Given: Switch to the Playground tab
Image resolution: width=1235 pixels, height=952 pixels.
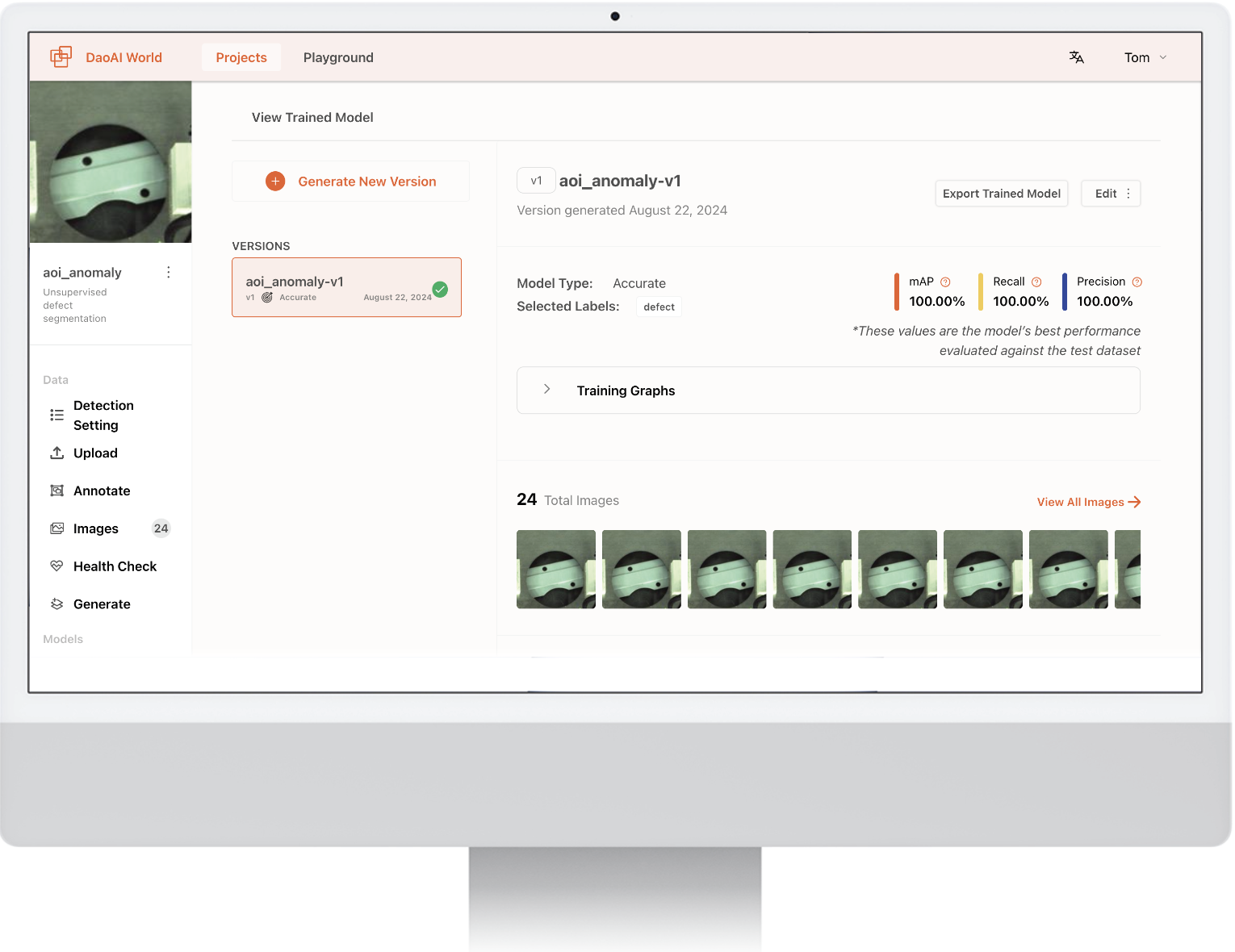Looking at the screenshot, I should tap(338, 57).
